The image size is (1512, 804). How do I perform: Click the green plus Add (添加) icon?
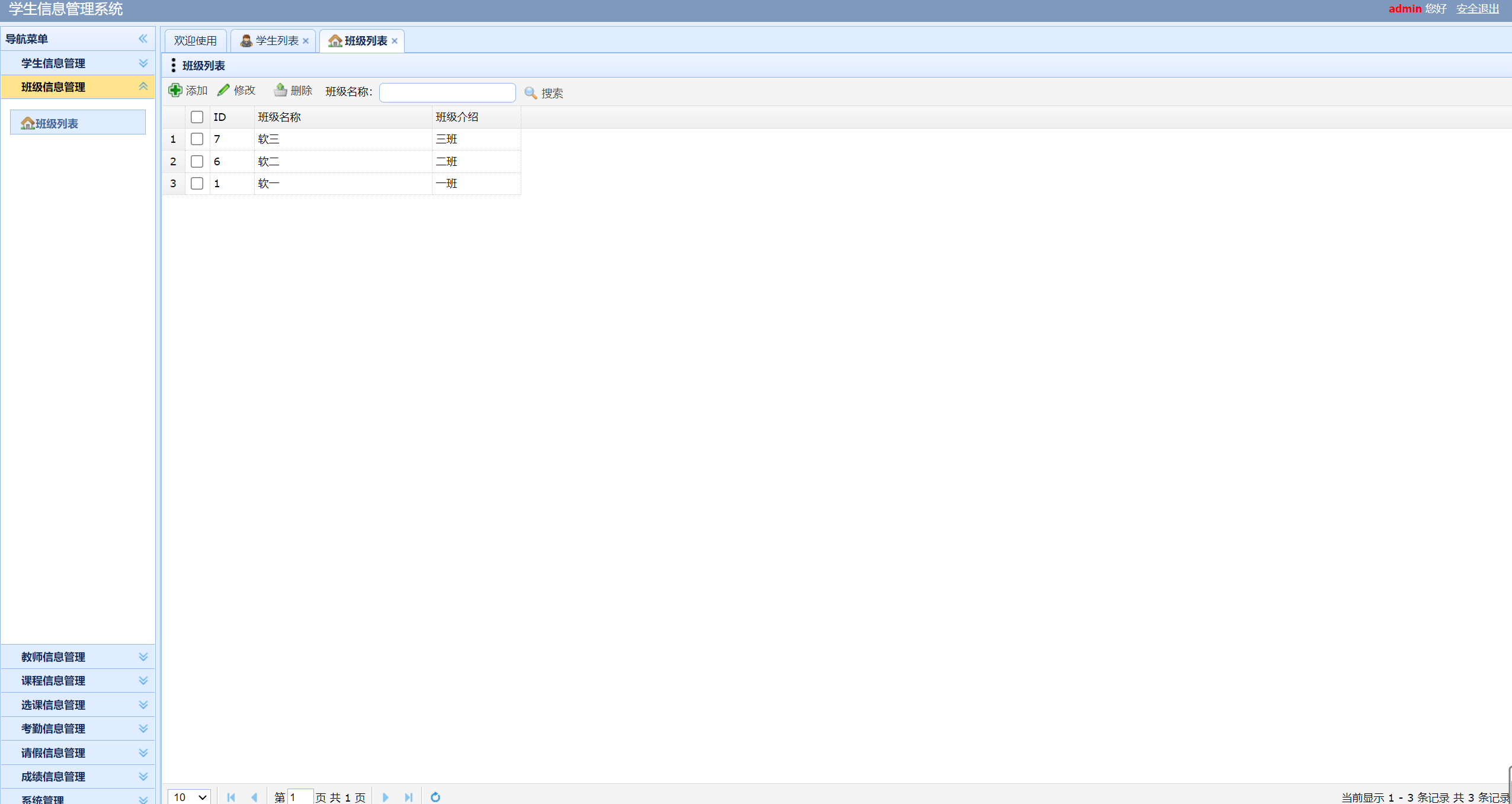point(175,90)
